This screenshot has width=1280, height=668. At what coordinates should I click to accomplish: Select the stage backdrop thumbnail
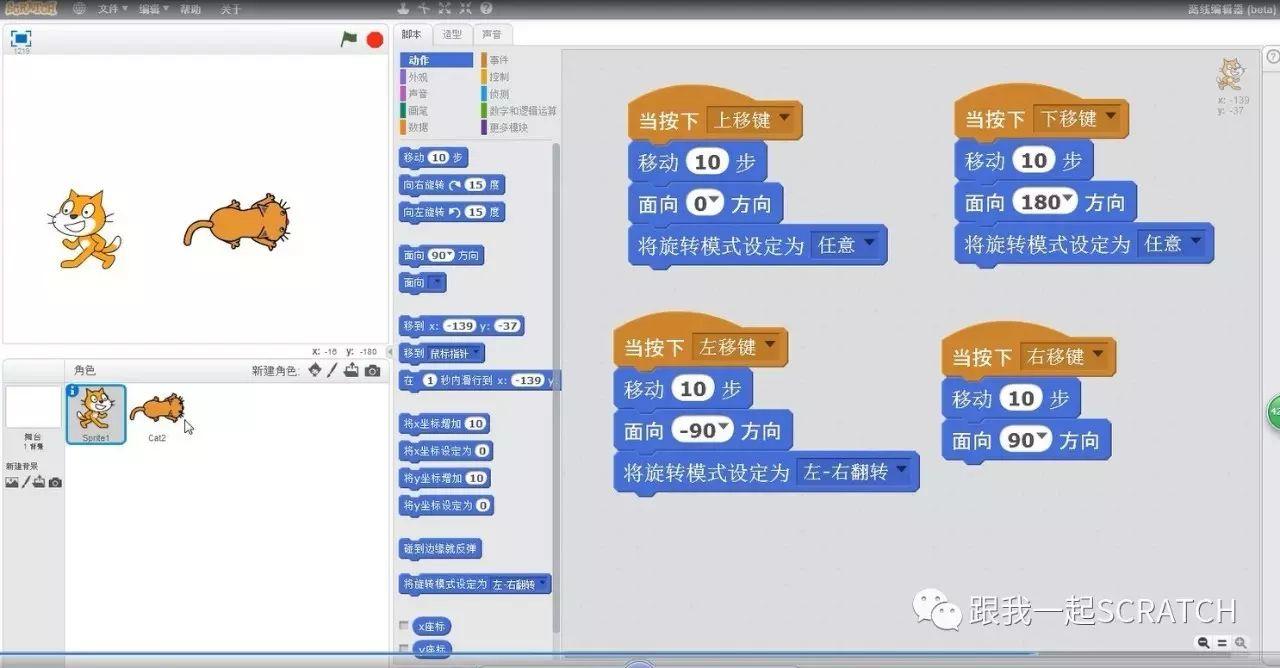(x=33, y=408)
